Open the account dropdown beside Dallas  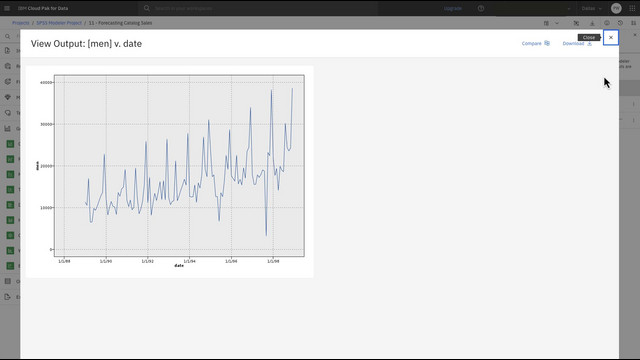point(569,9)
